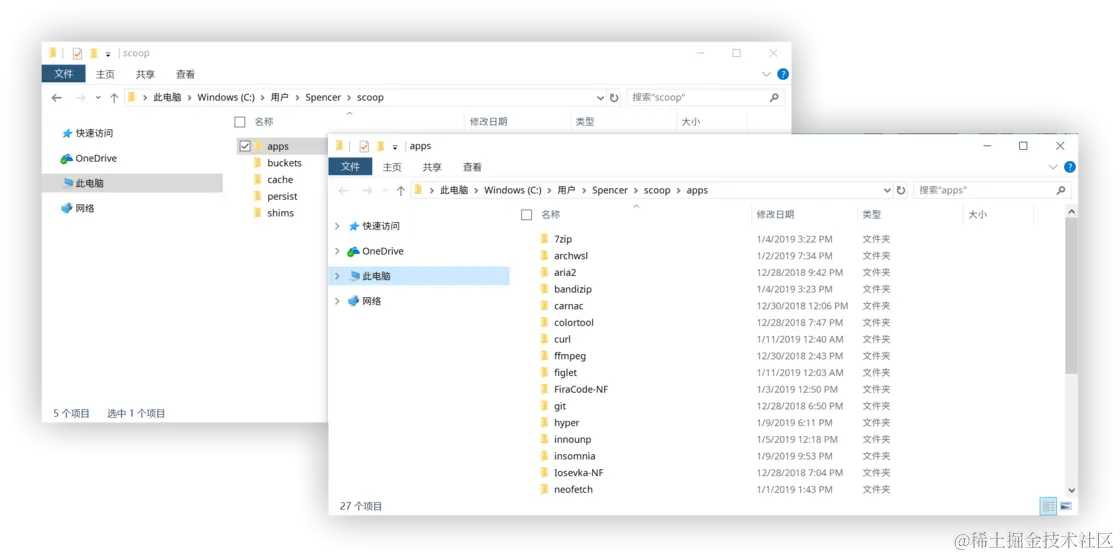Refresh the apps window address bar

pos(901,191)
